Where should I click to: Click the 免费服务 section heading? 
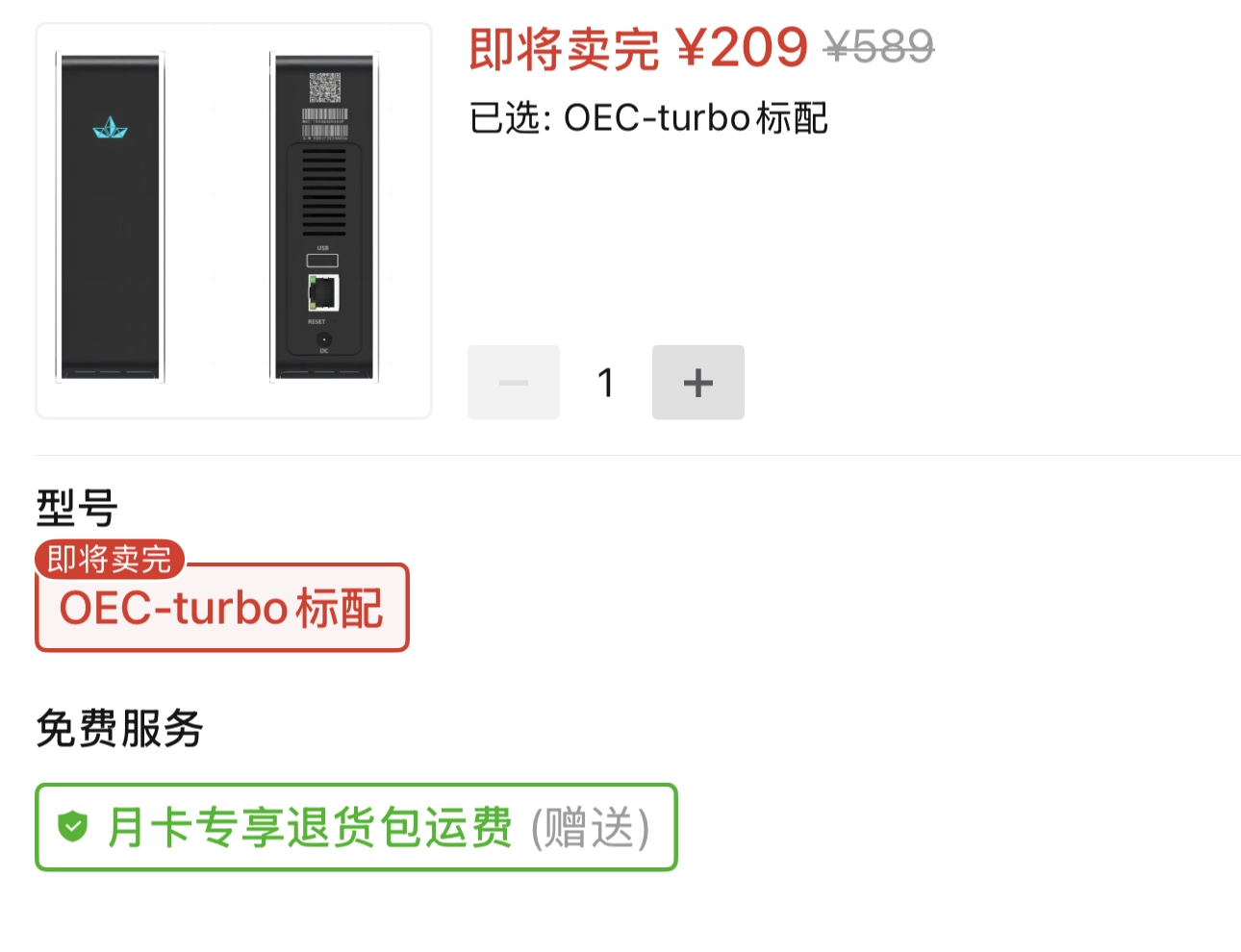tap(119, 728)
